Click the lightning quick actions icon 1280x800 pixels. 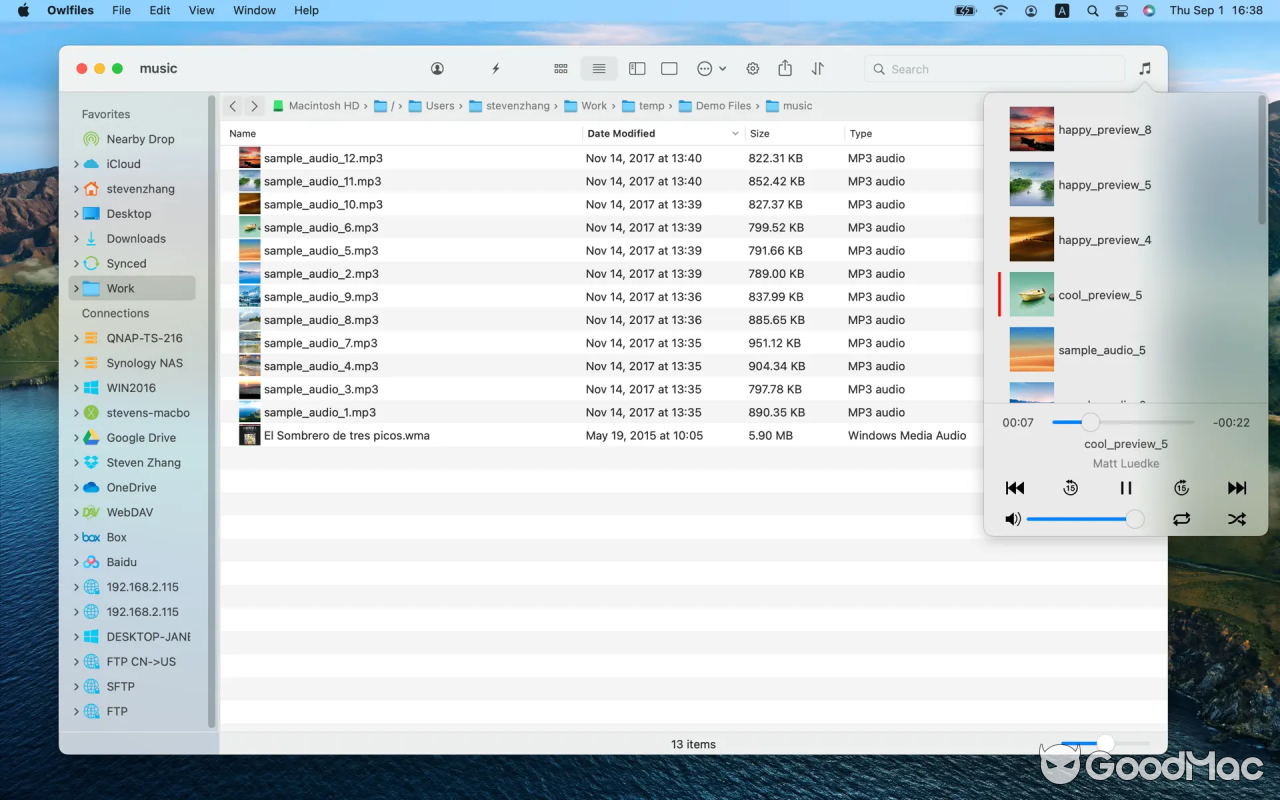[495, 68]
